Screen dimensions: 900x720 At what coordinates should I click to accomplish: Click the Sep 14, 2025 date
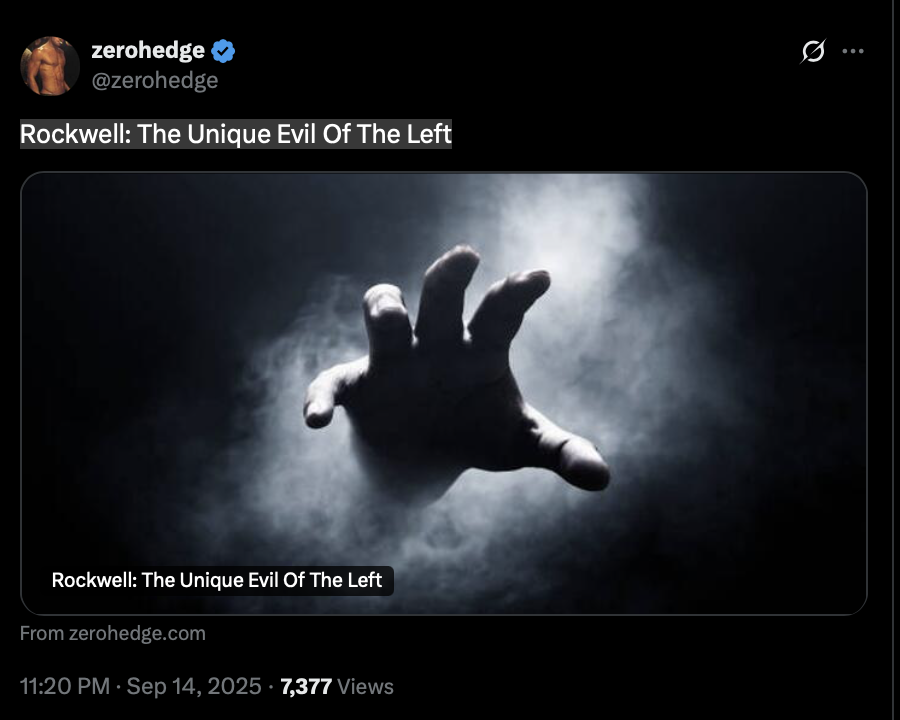coord(194,686)
